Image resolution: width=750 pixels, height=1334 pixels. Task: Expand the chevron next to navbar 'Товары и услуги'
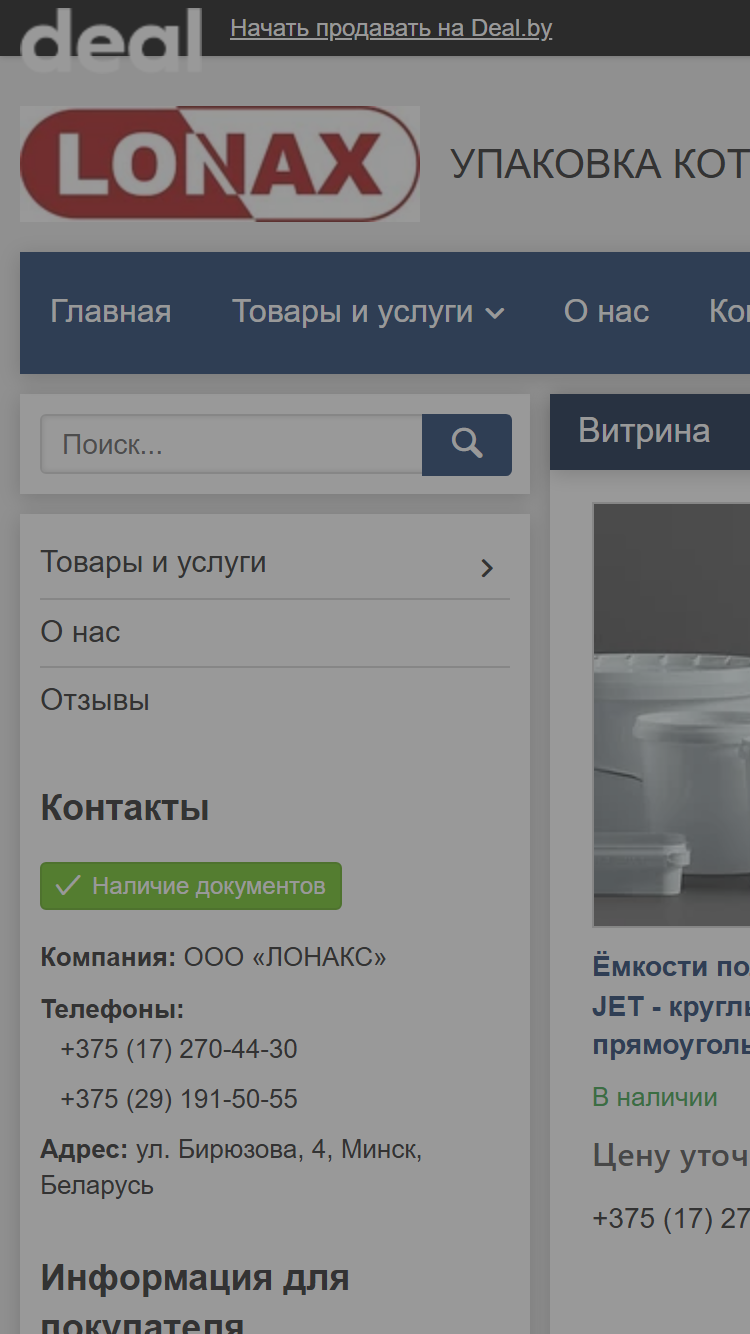pyautogui.click(x=495, y=314)
